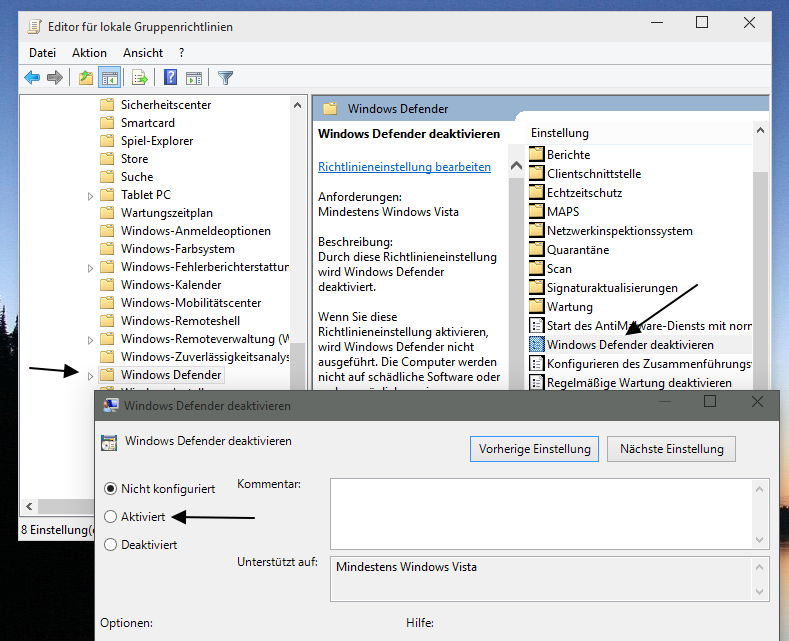
Task: Click the tree pane scroll-up arrow
Action: click(x=297, y=105)
